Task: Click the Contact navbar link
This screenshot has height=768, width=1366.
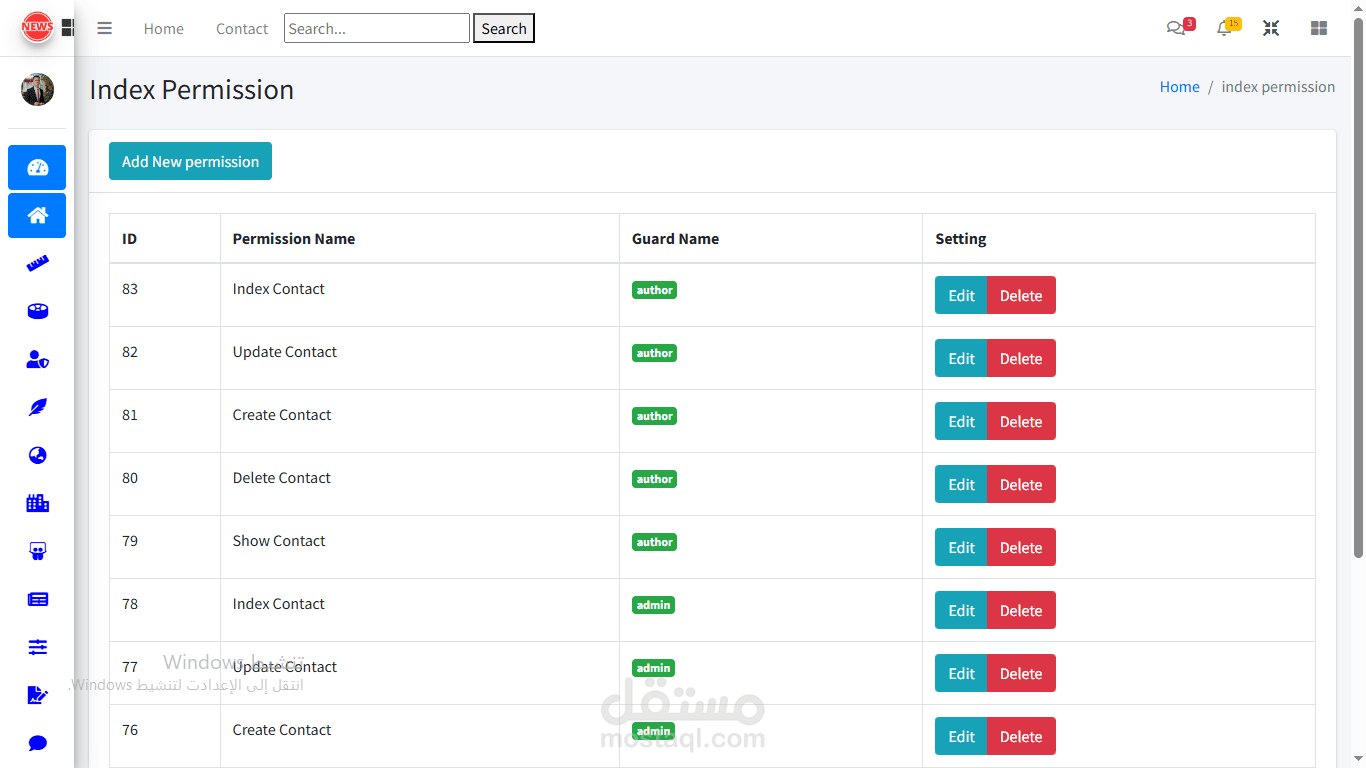Action: coord(242,28)
